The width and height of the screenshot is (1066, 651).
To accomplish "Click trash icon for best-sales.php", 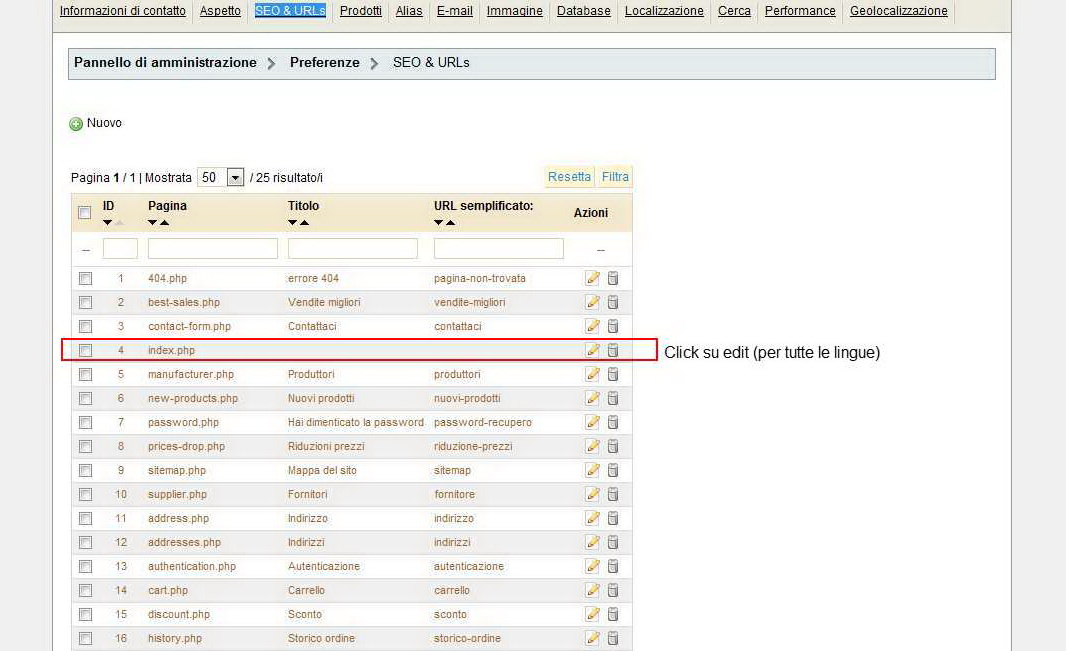I will 613,302.
